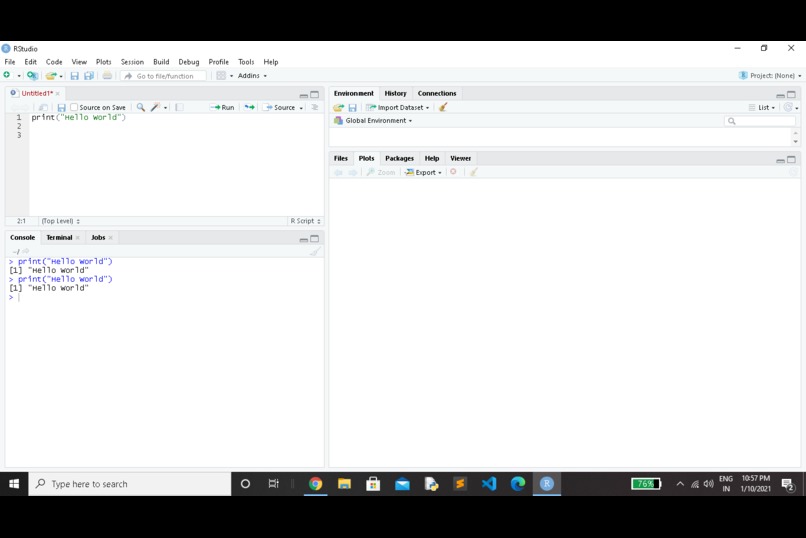Click the Run button in editor

222,107
